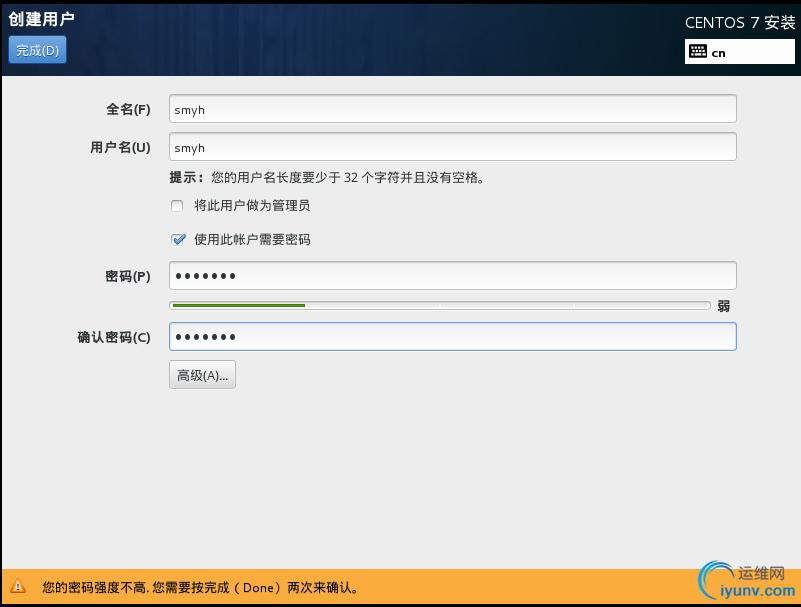The width and height of the screenshot is (801, 607).
Task: Click the 密码(P) password entry box
Action: point(452,275)
